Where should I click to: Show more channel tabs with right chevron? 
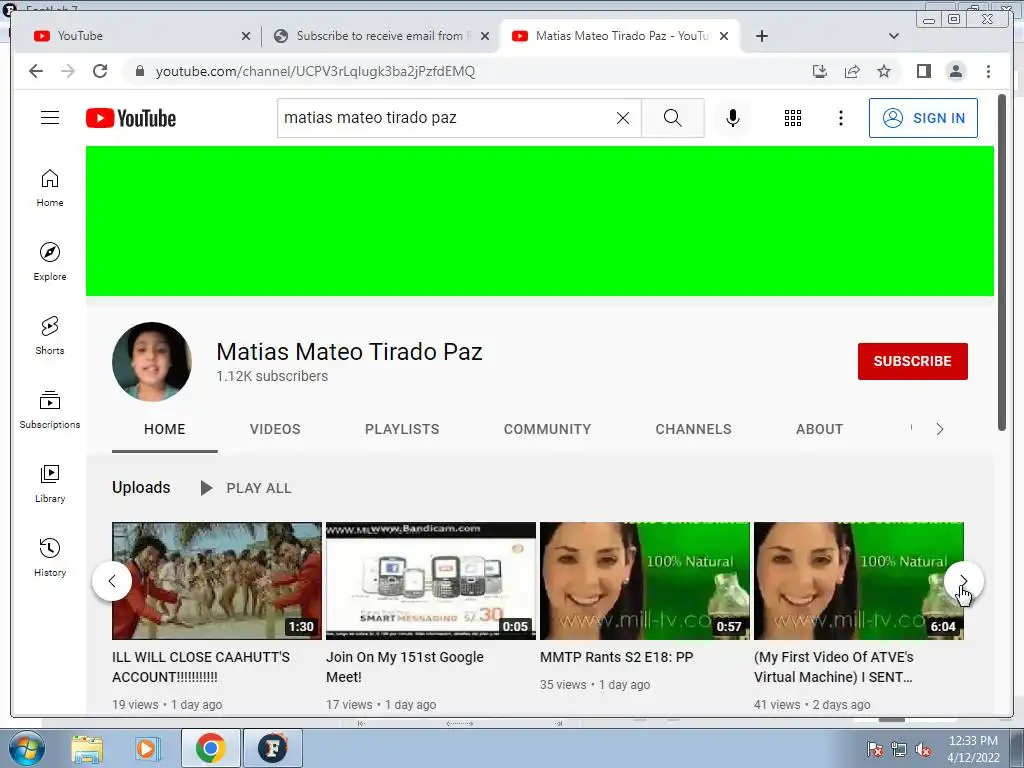tap(940, 429)
